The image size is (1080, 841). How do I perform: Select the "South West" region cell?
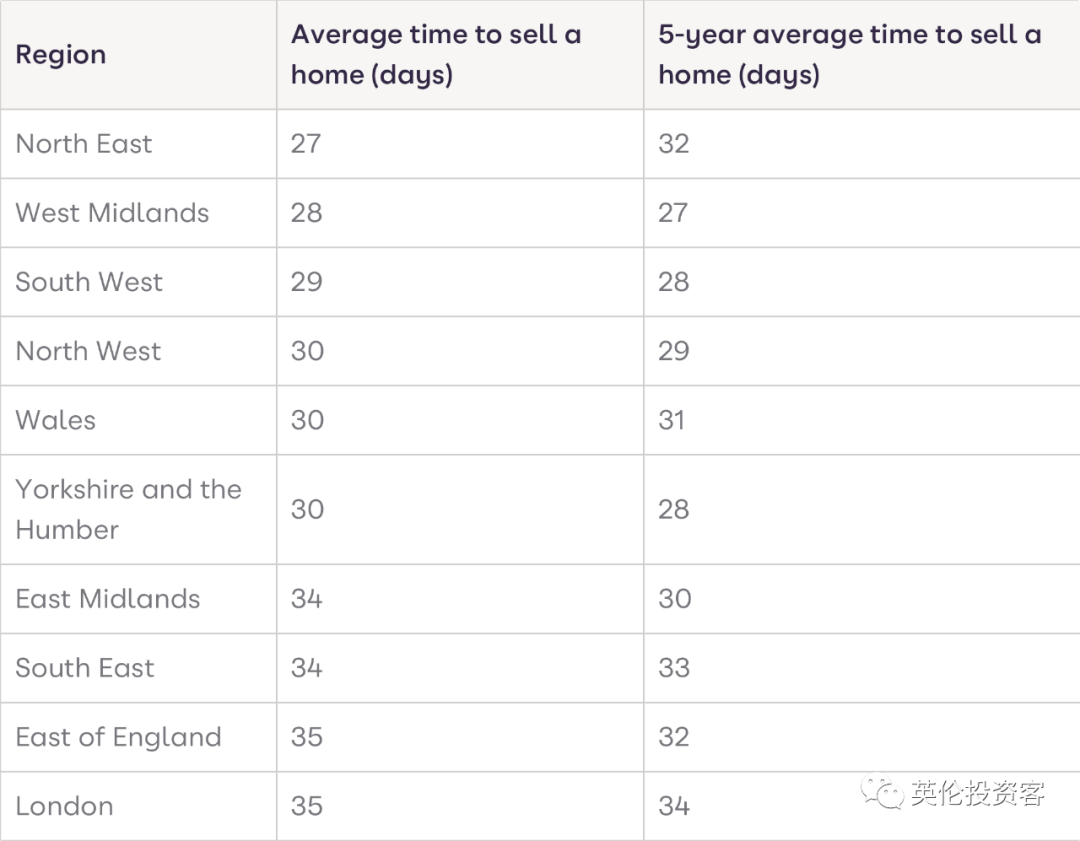pos(89,282)
